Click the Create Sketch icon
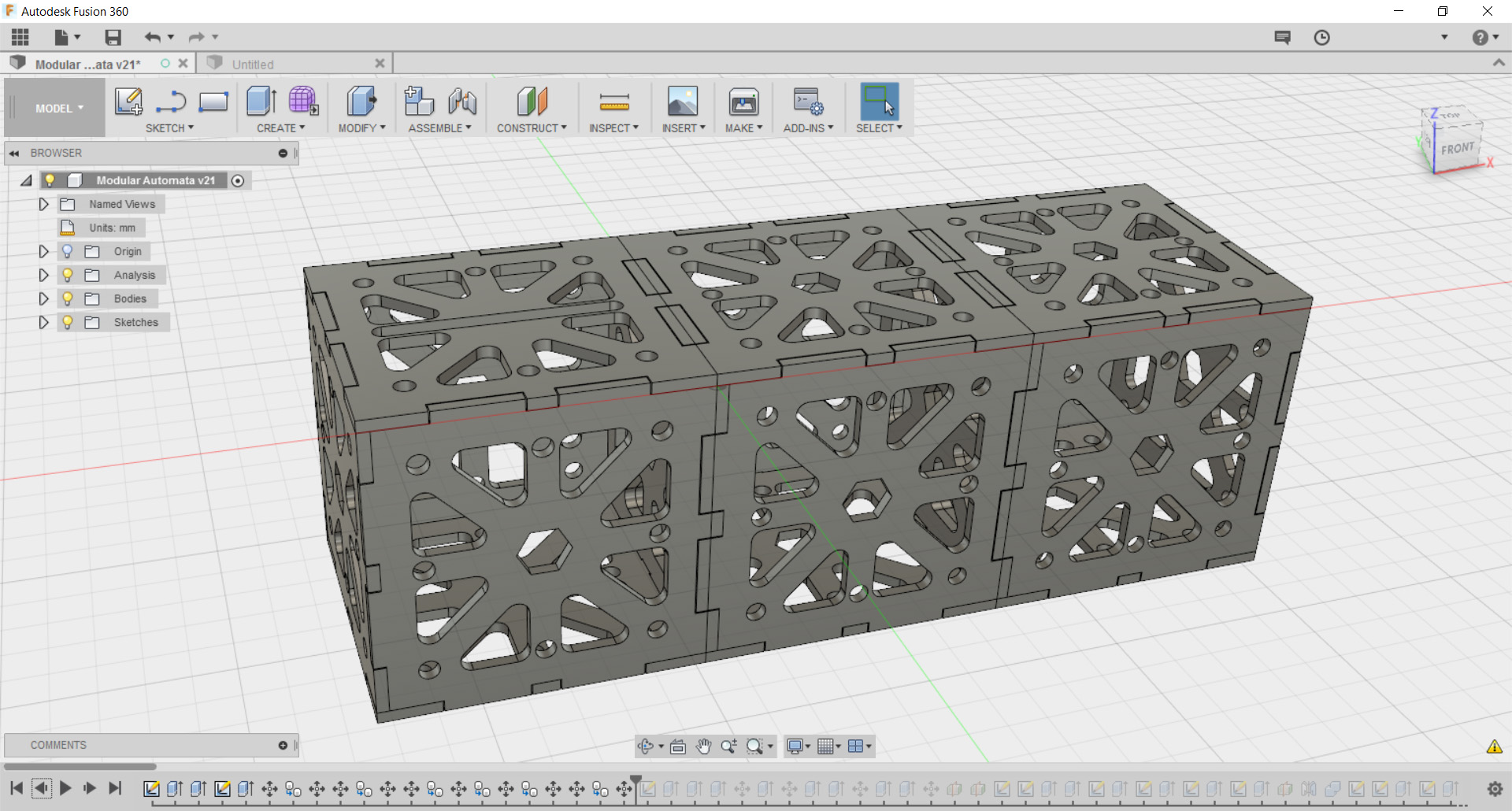 (x=128, y=102)
